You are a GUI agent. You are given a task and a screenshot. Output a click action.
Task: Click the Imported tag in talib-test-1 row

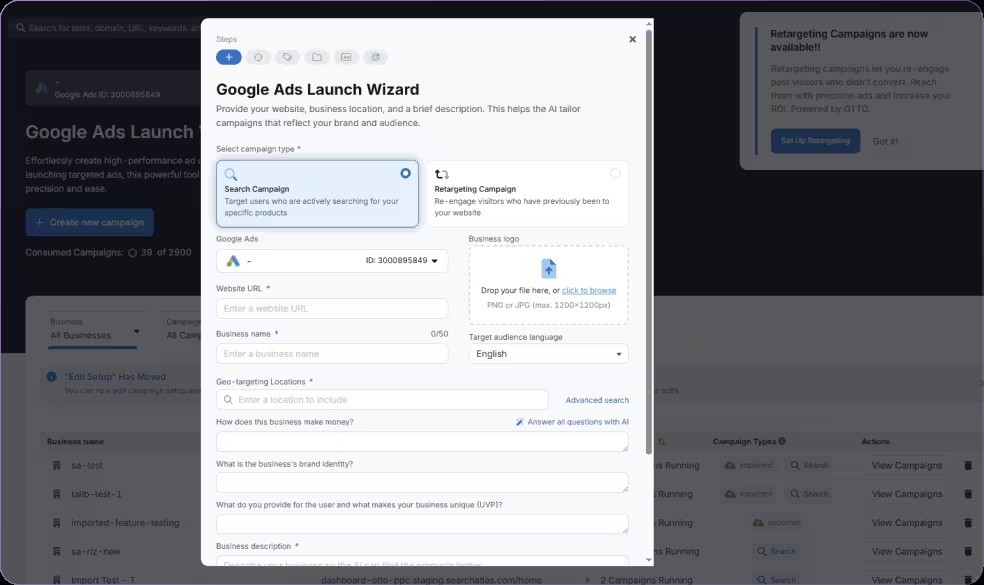click(x=749, y=494)
